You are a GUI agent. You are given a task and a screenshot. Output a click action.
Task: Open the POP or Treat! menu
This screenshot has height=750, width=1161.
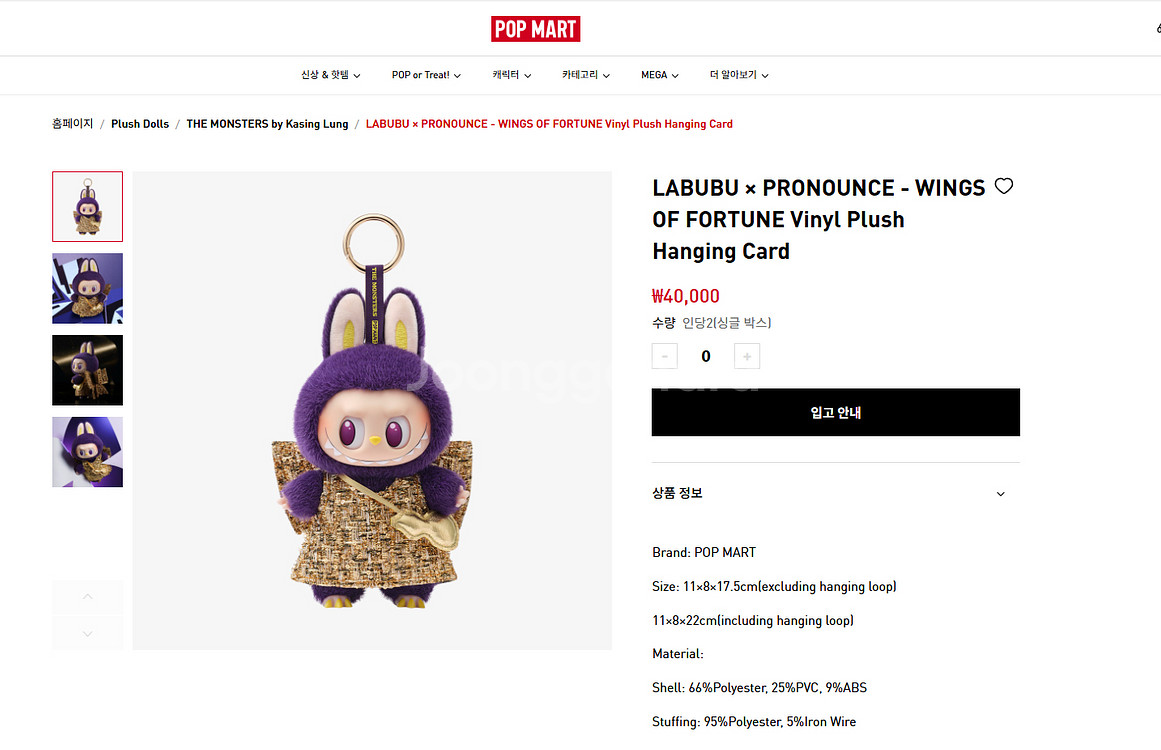click(x=426, y=75)
